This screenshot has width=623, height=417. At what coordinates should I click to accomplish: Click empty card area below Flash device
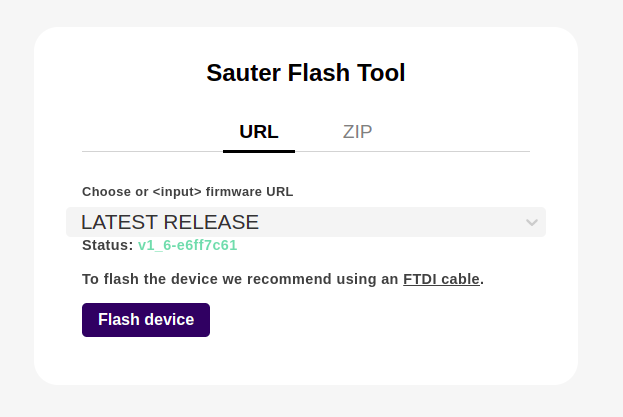305,360
